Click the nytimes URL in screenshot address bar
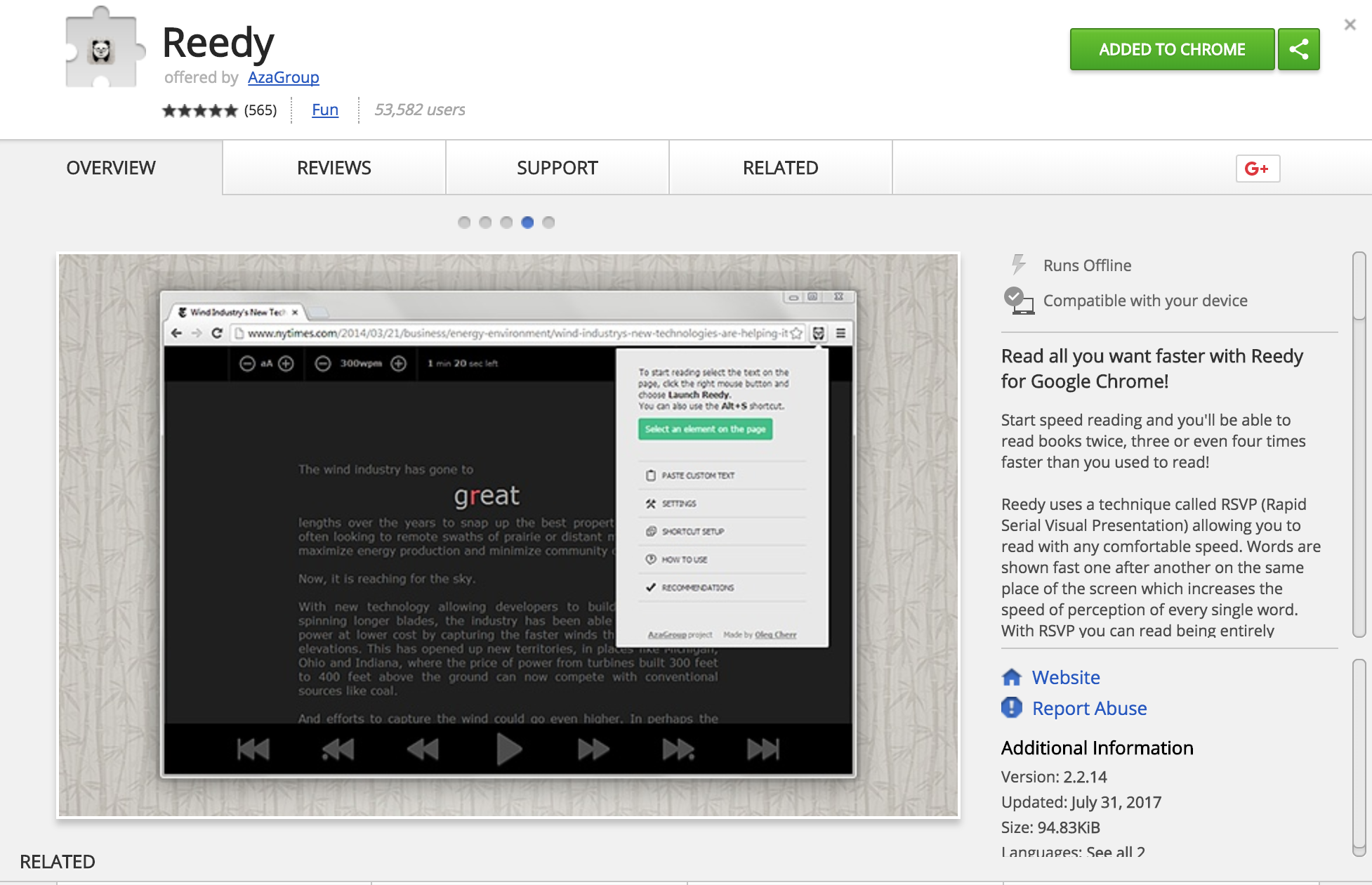Screen dimensions: 1372x885 point(517,333)
